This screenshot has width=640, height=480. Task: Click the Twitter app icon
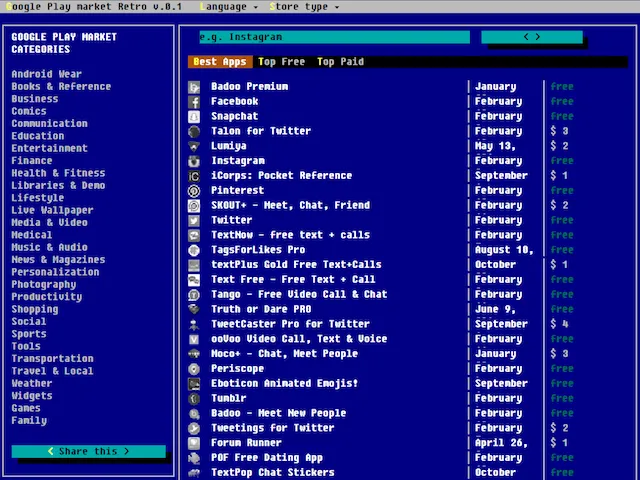click(x=194, y=220)
